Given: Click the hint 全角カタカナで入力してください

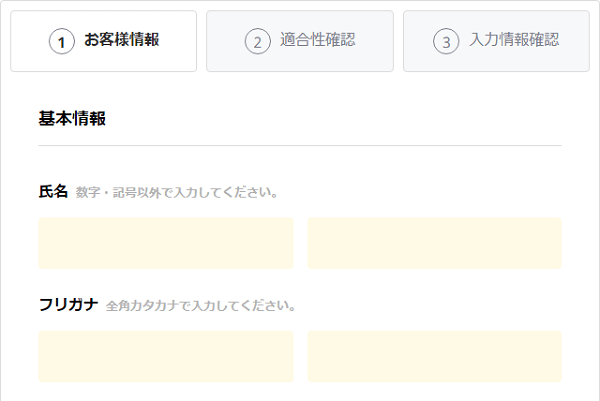Looking at the screenshot, I should click(x=201, y=306).
